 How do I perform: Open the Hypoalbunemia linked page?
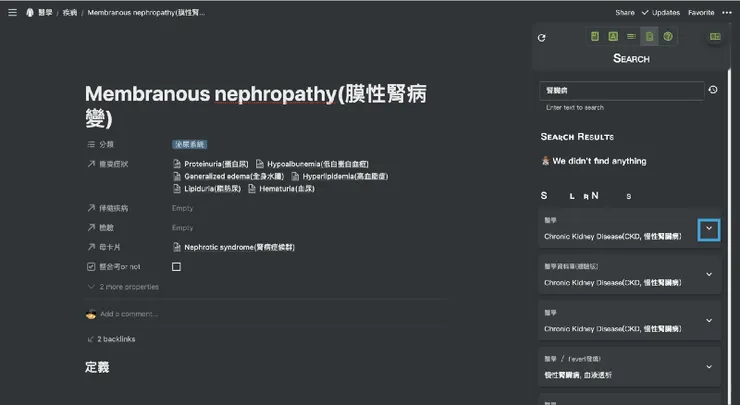pos(312,164)
